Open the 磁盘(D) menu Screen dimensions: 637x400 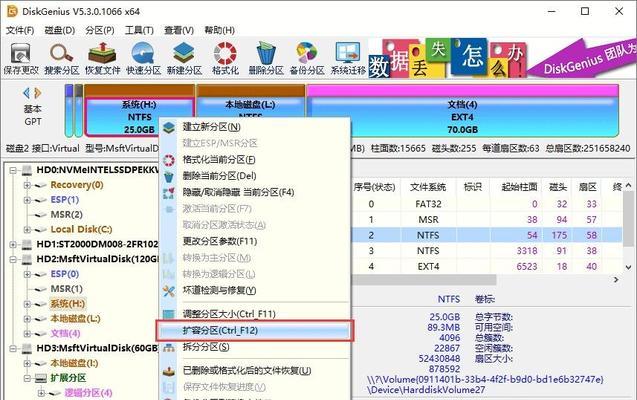[60, 30]
